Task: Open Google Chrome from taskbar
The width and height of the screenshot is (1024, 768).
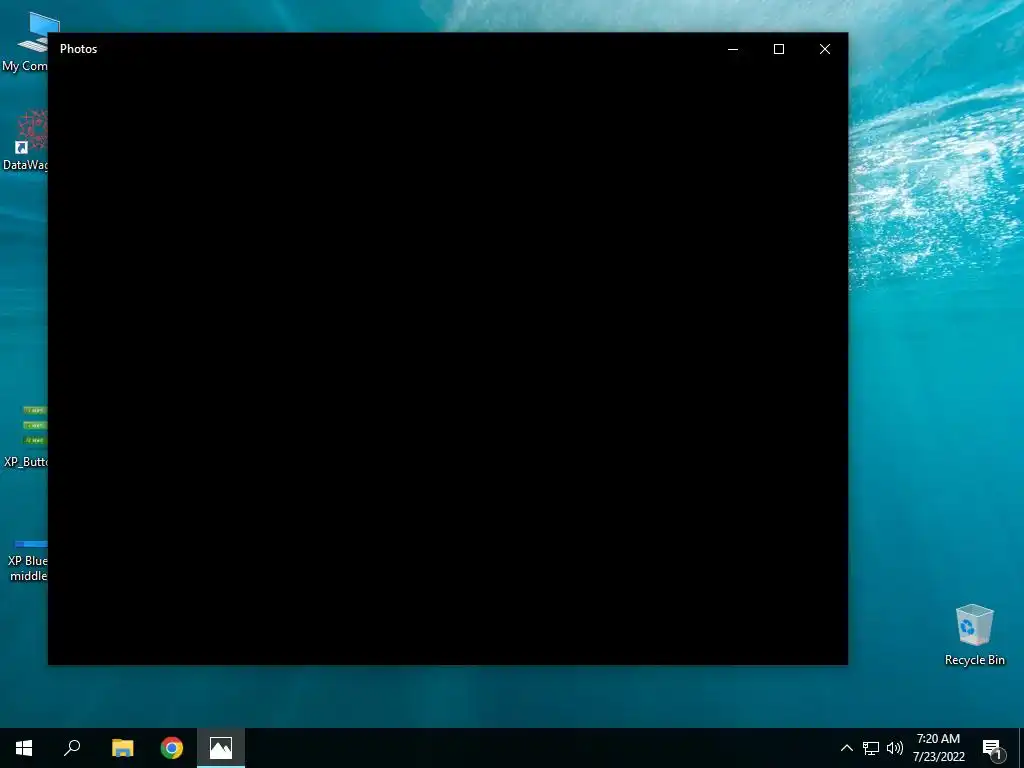Action: [x=172, y=748]
